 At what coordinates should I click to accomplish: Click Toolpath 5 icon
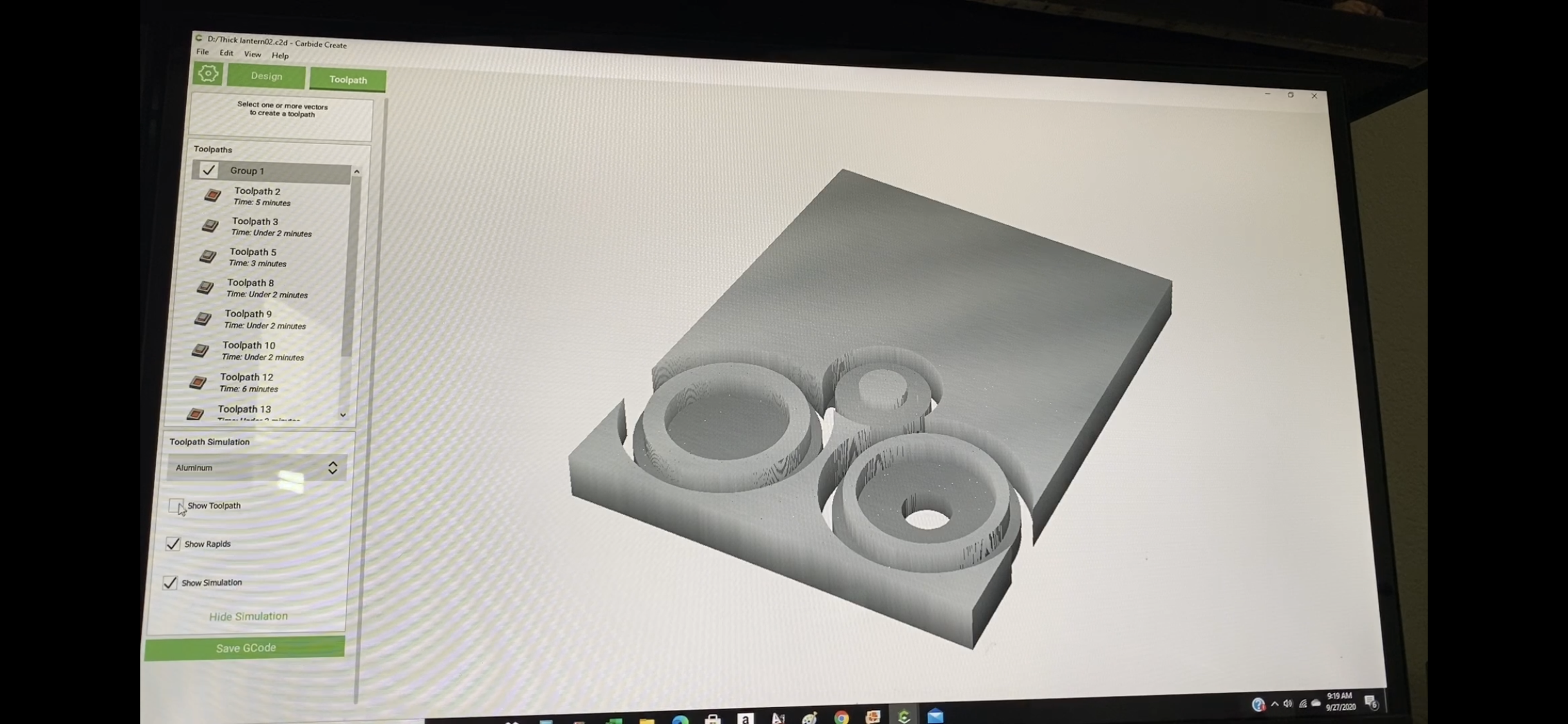[x=207, y=256]
